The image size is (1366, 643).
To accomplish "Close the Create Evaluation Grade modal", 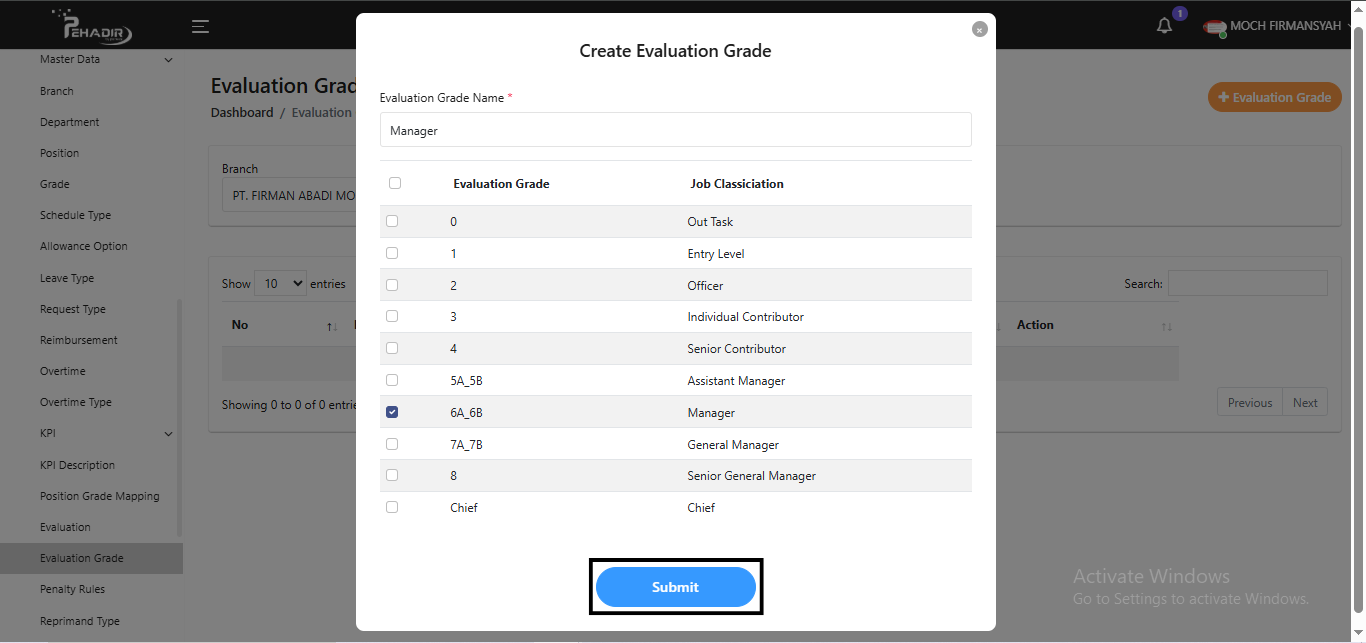I will pyautogui.click(x=979, y=29).
